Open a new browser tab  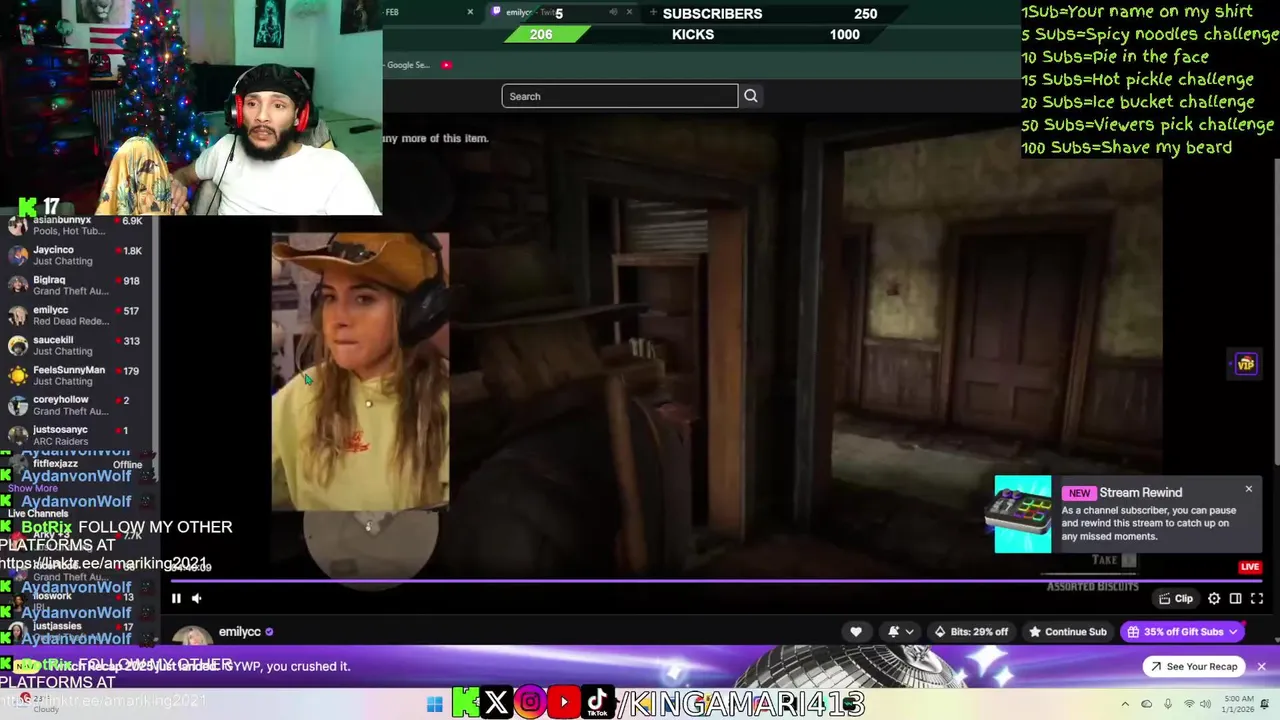[653, 12]
